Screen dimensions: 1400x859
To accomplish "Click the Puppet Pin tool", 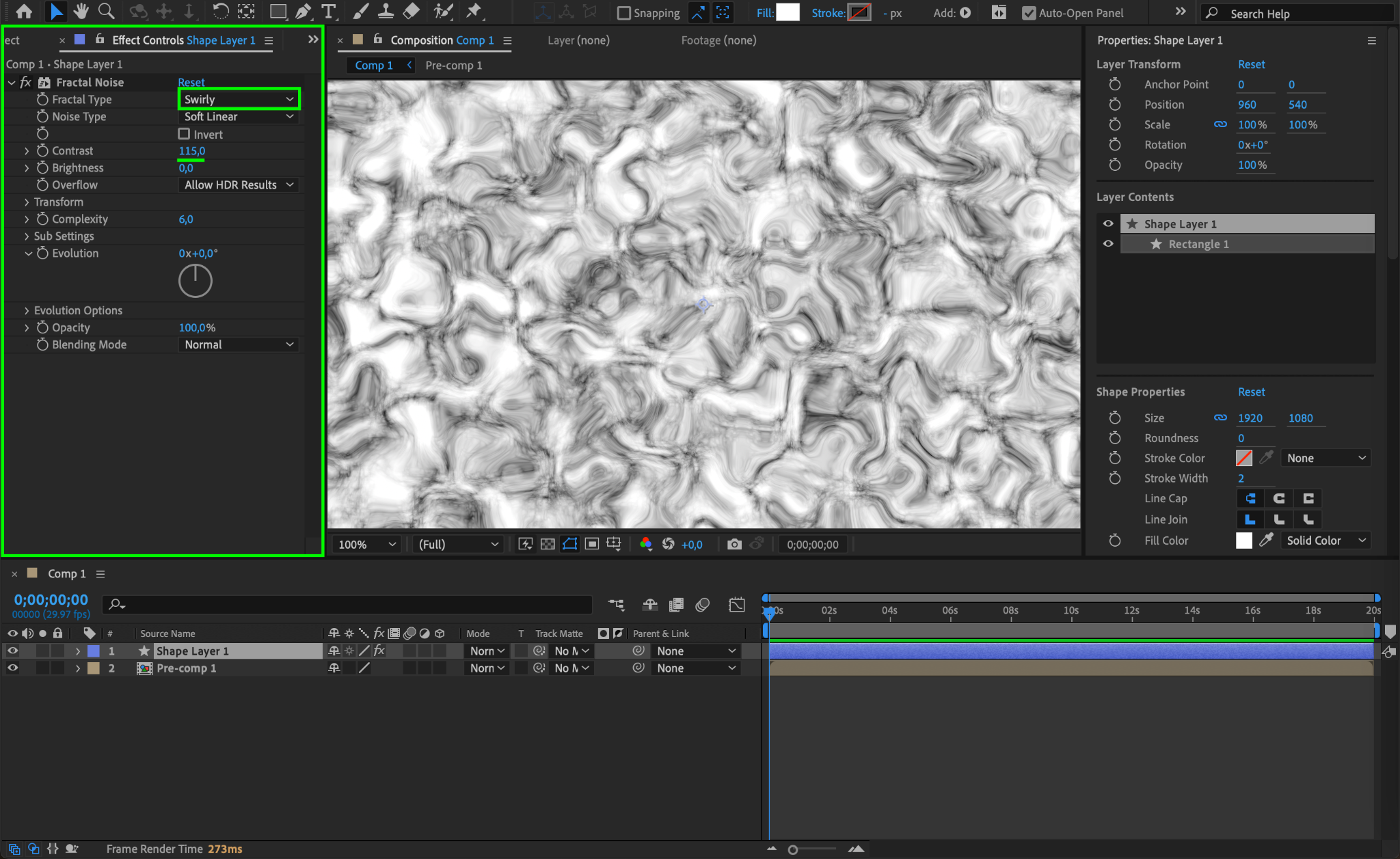I will (473, 11).
